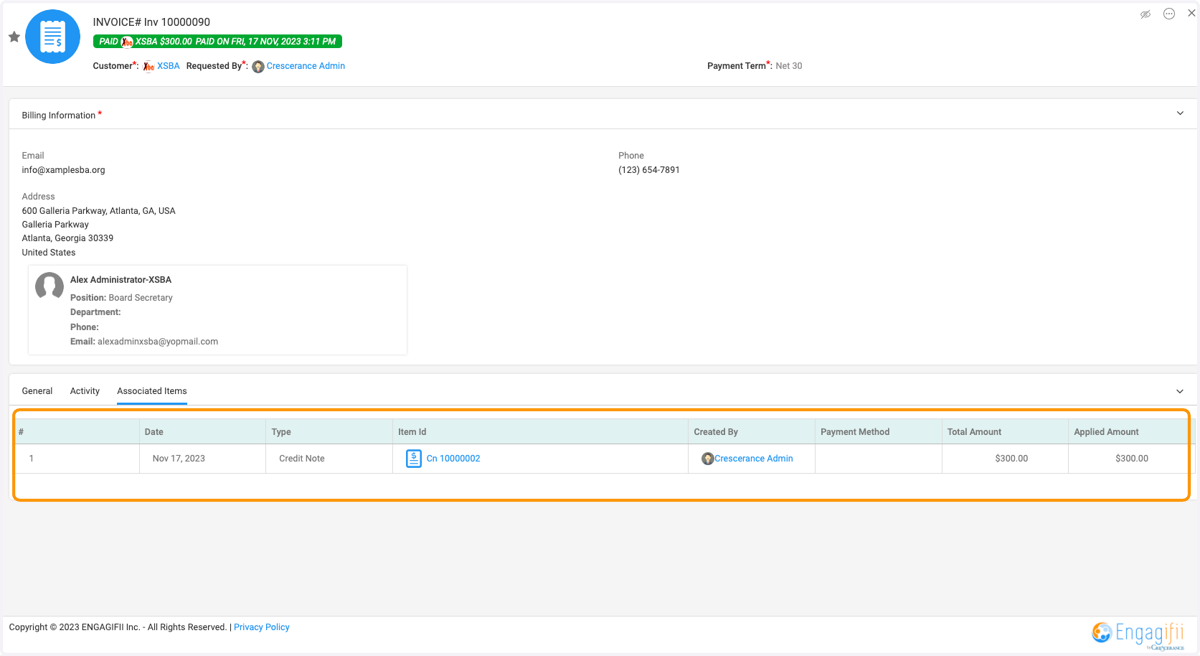Click the 600 Galleria Parkway address line
Image resolution: width=1200 pixels, height=656 pixels.
98,211
